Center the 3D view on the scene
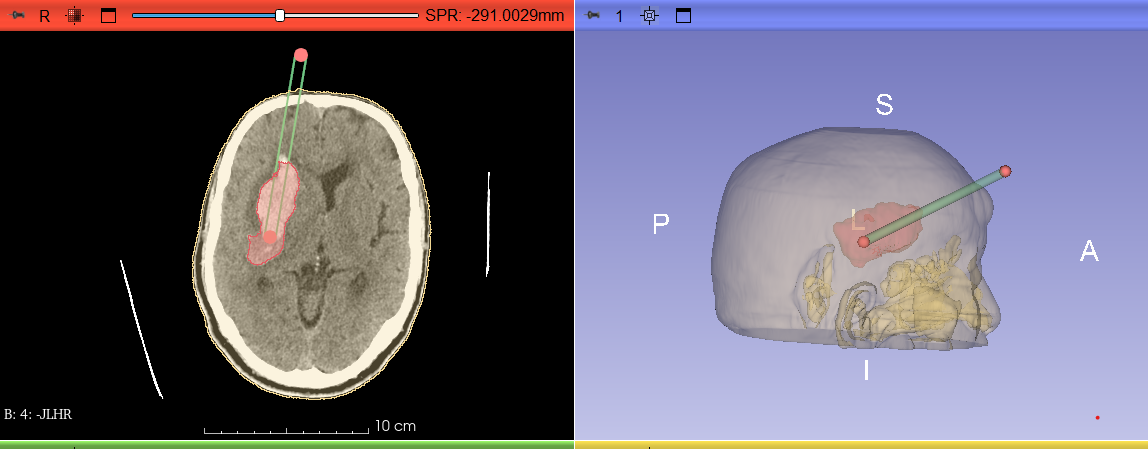 650,16
